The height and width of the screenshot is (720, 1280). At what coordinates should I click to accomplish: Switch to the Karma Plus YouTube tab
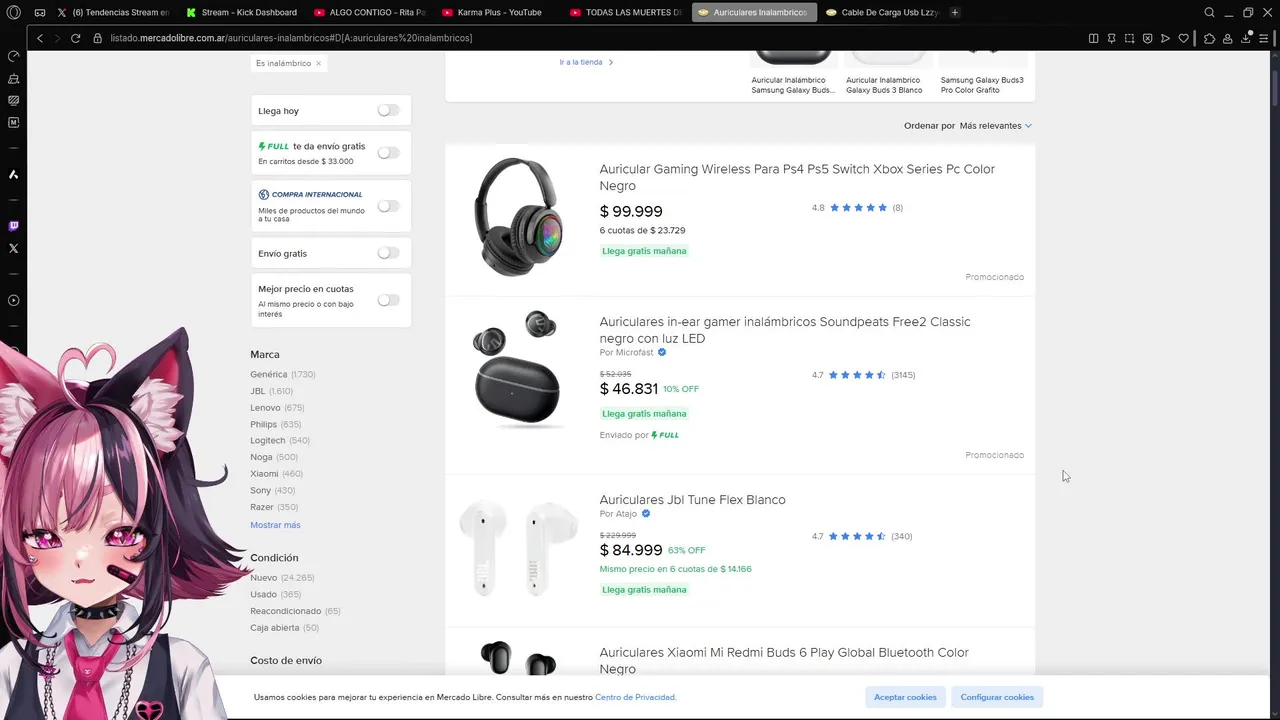click(497, 12)
